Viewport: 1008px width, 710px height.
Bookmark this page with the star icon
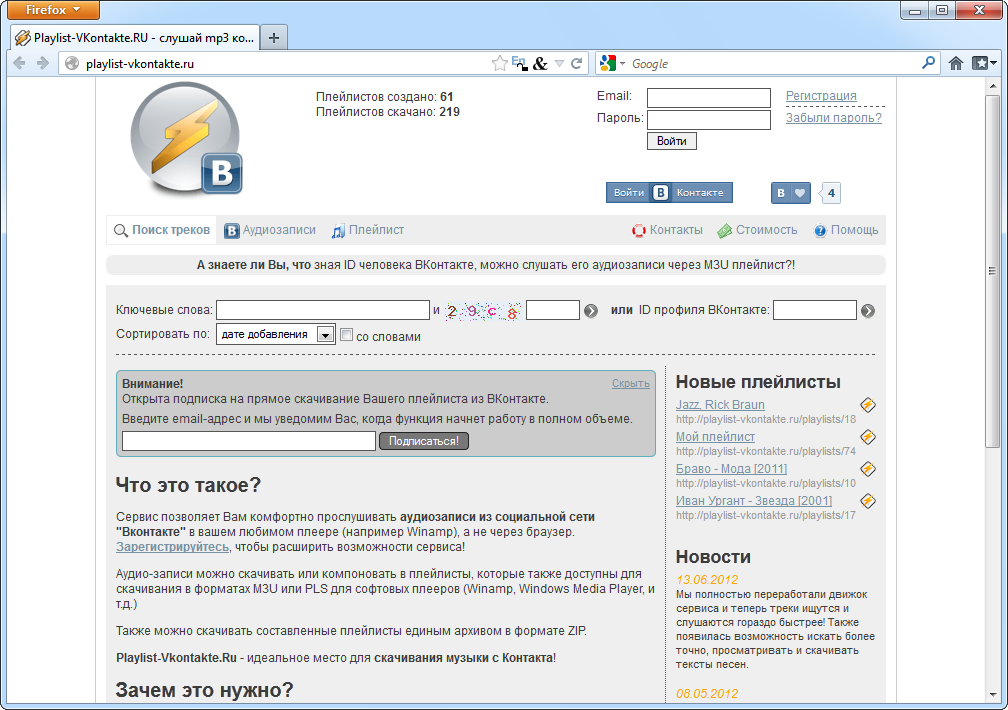click(x=499, y=63)
